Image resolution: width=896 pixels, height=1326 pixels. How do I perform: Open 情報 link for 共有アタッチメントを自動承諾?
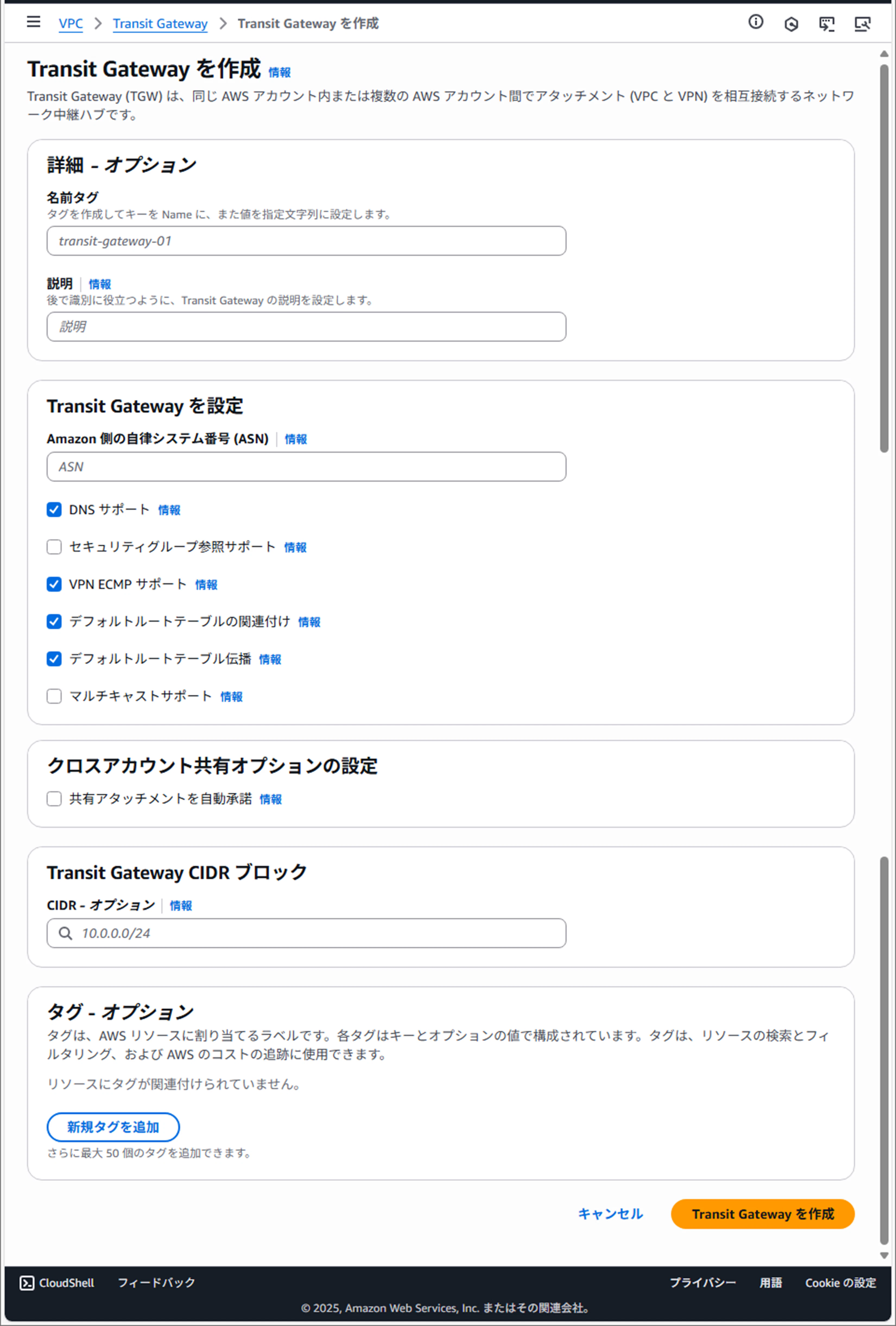(x=271, y=799)
